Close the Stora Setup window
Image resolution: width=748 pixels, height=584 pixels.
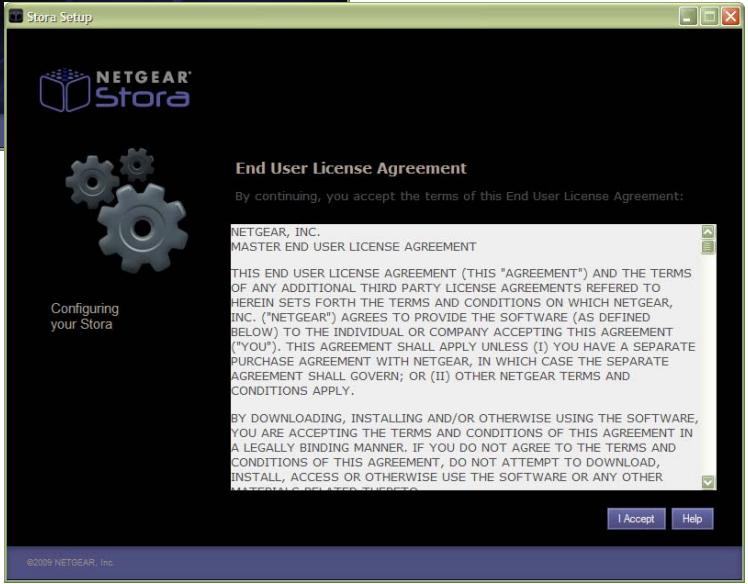click(x=730, y=17)
